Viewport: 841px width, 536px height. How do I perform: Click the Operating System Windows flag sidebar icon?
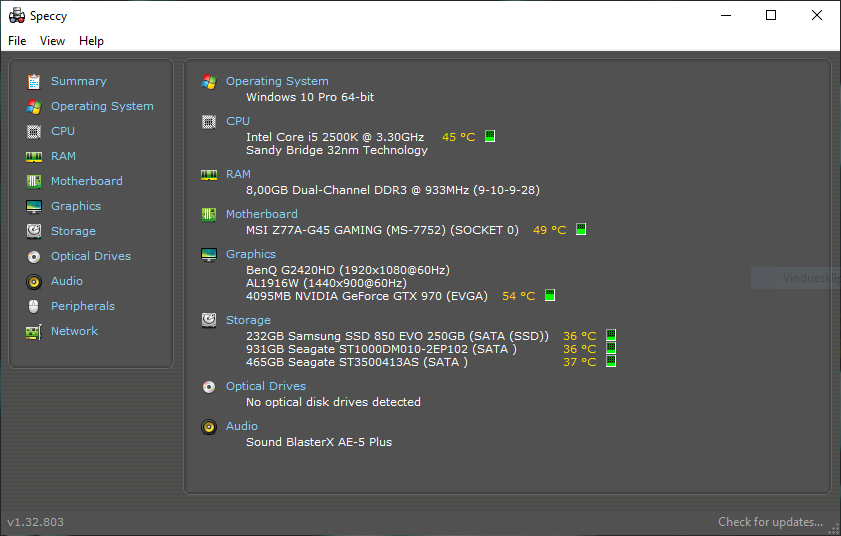click(34, 107)
